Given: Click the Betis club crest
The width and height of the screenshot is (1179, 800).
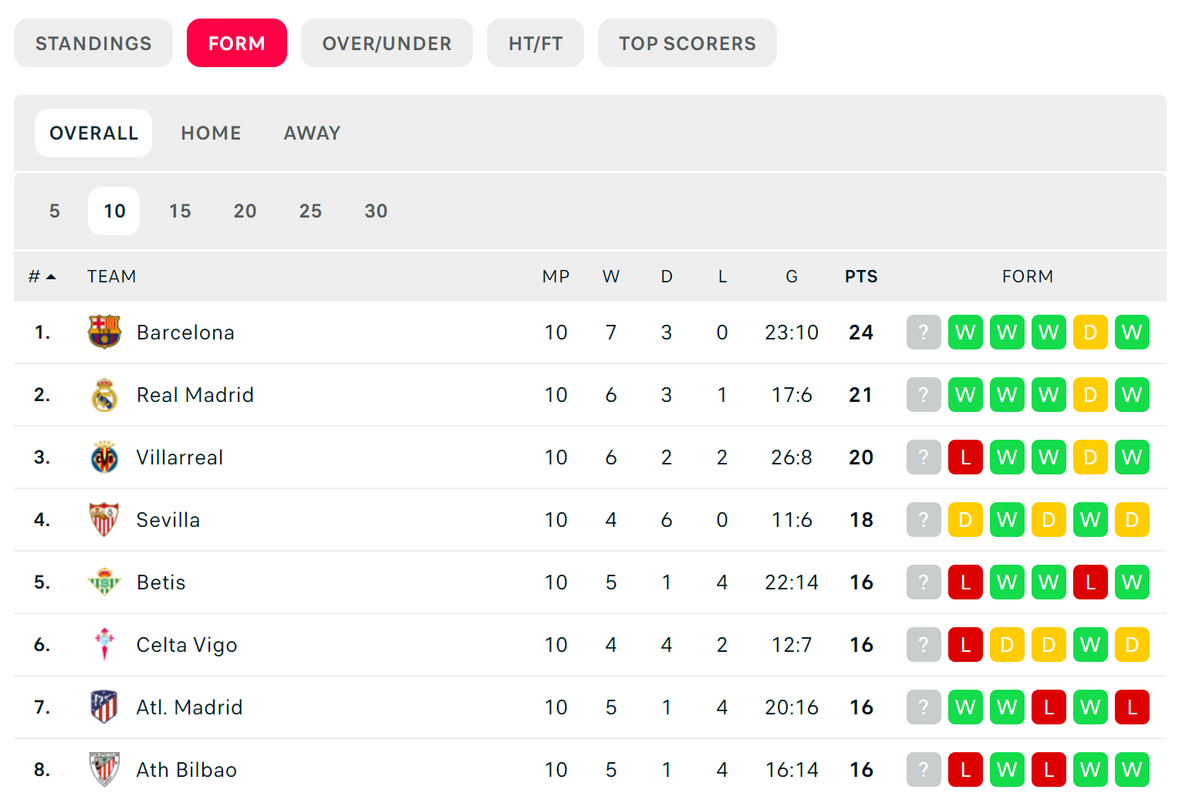Looking at the screenshot, I should 104,582.
